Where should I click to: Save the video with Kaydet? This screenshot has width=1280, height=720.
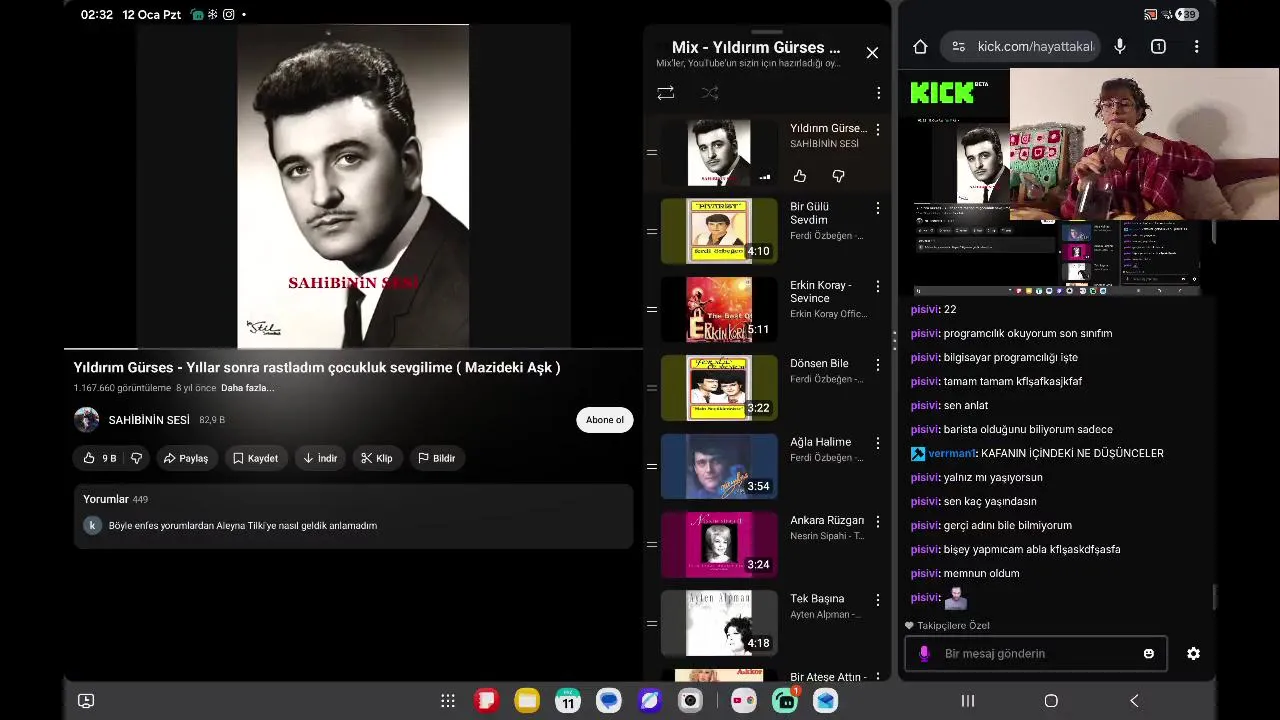coord(256,458)
